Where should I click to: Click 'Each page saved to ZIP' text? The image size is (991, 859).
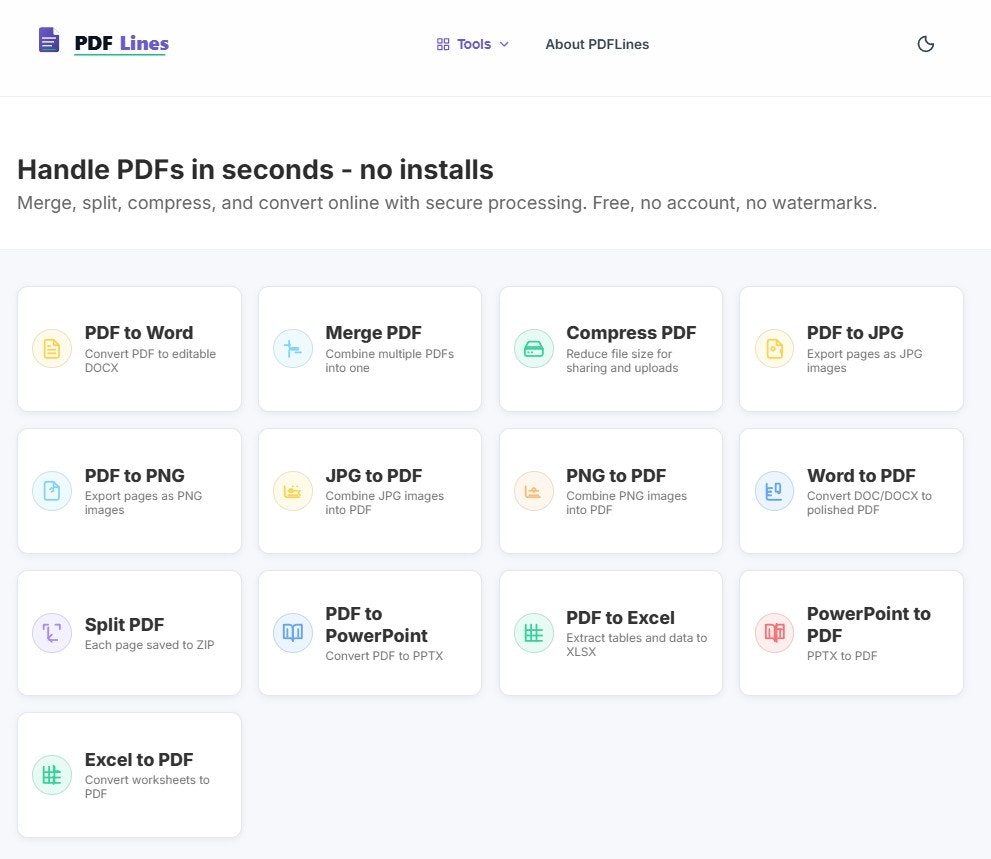(149, 645)
